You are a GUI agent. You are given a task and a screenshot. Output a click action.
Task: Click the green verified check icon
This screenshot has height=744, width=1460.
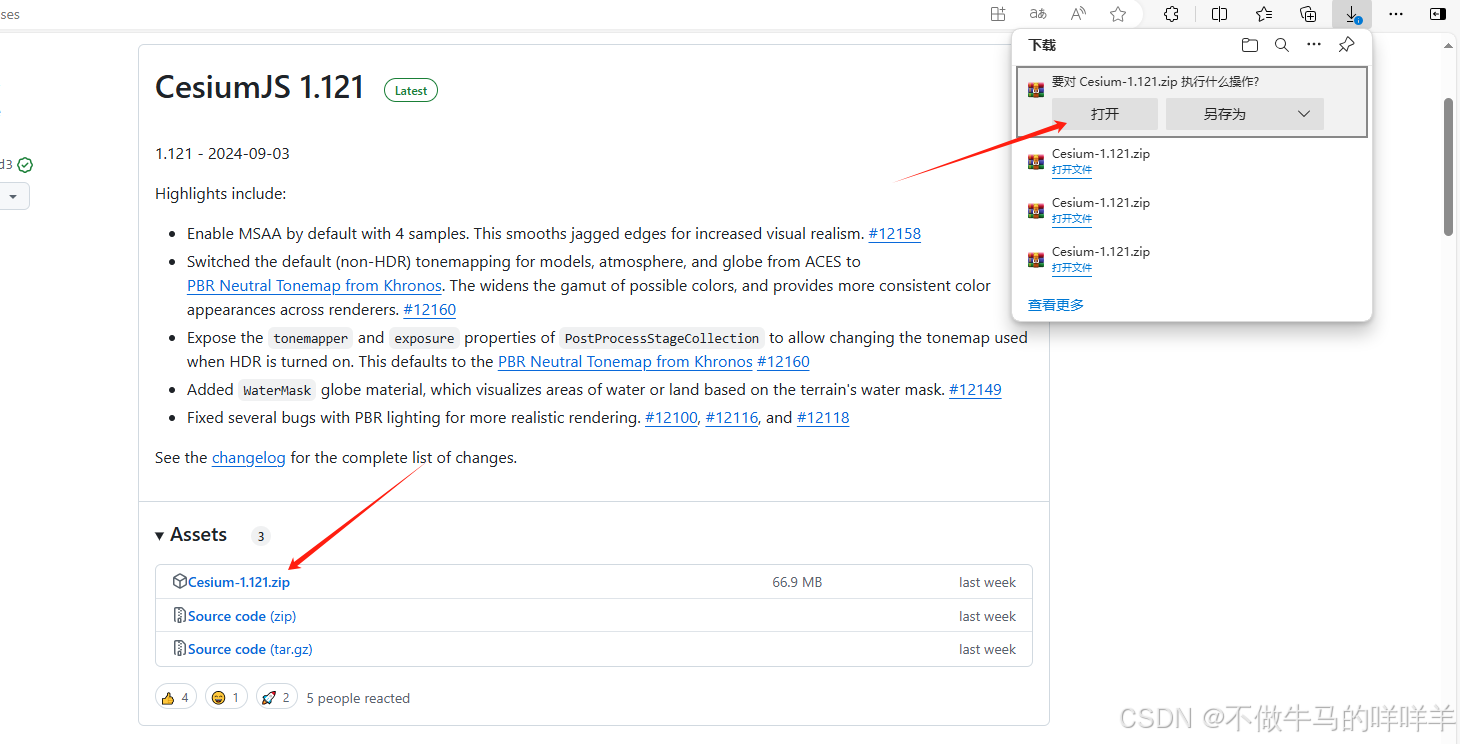25,165
